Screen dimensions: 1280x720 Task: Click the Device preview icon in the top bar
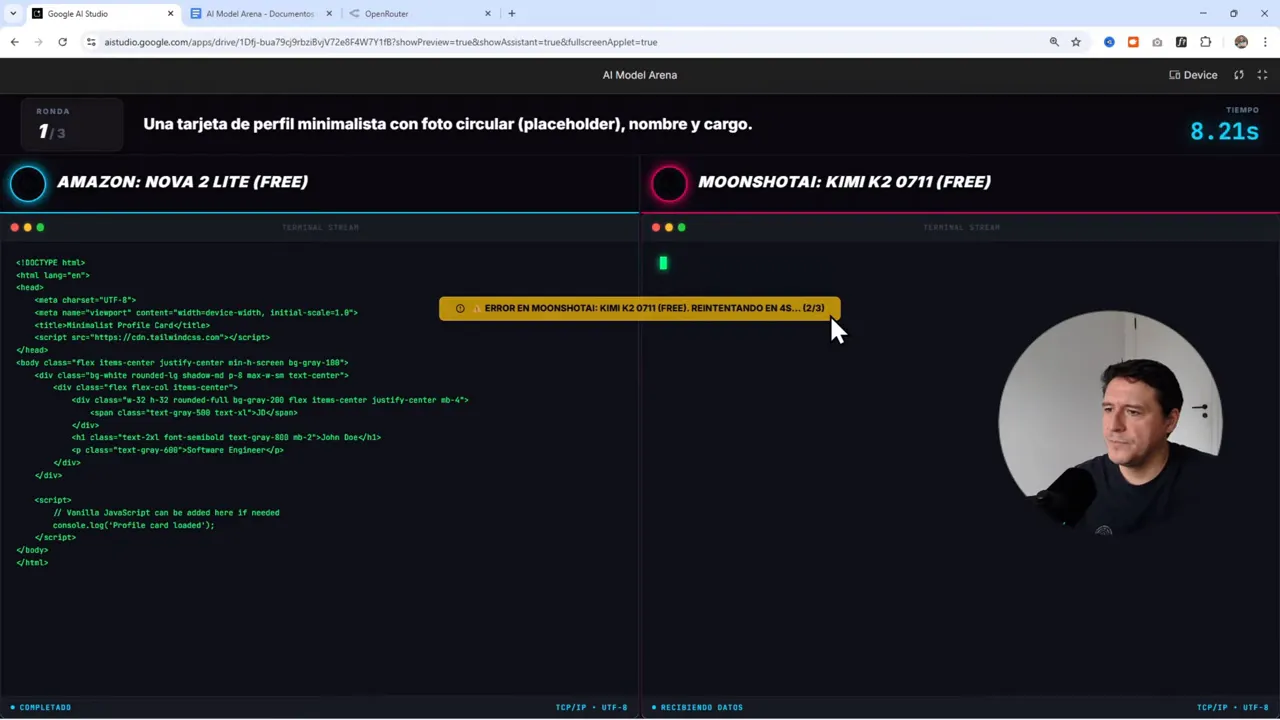click(x=1174, y=74)
